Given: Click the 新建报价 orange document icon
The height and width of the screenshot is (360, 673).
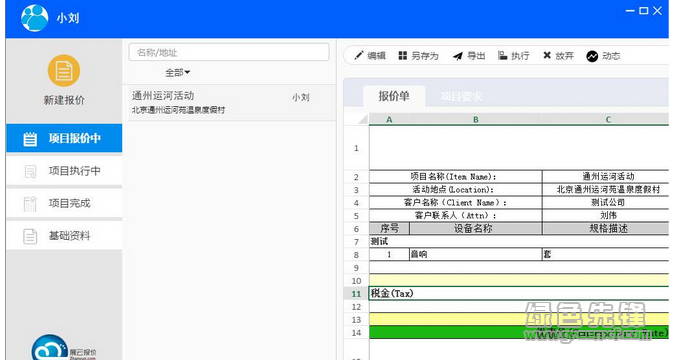Looking at the screenshot, I should pyautogui.click(x=64, y=71).
